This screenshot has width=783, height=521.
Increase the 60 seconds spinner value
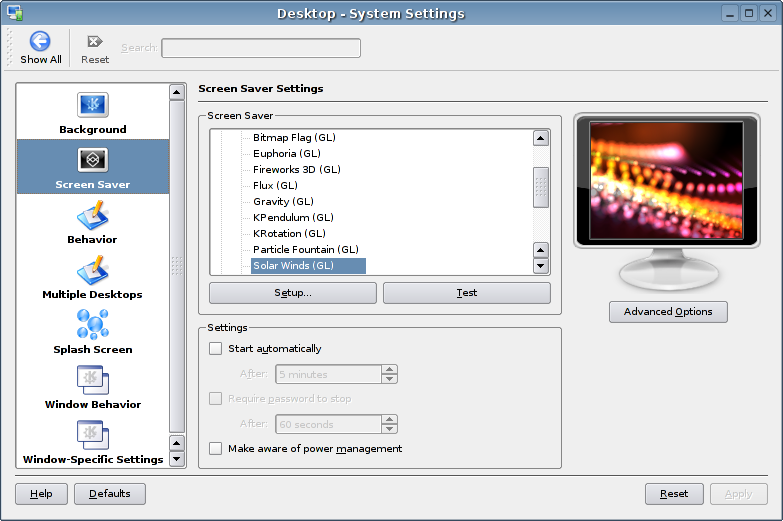[390, 420]
